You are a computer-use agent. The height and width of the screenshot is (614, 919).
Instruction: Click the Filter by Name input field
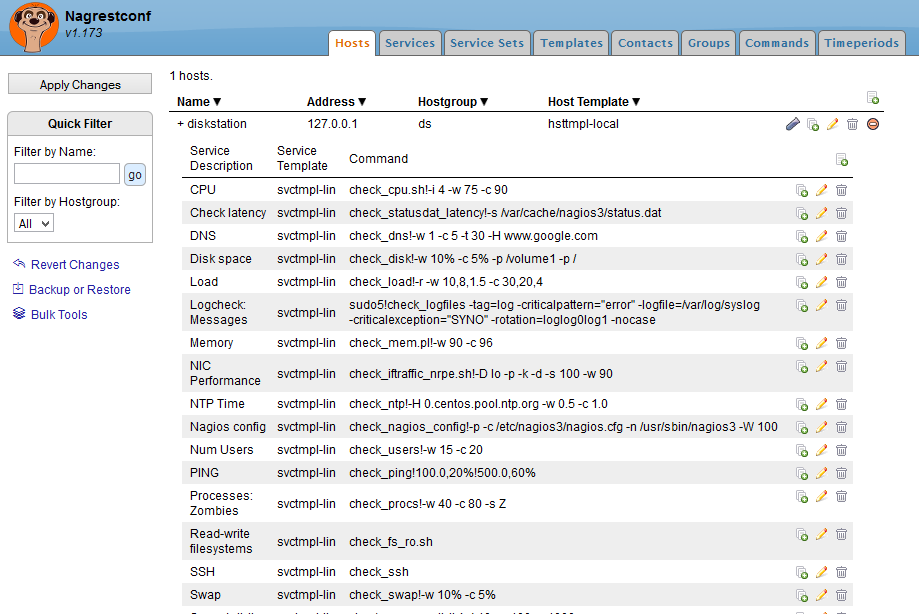pos(66,173)
